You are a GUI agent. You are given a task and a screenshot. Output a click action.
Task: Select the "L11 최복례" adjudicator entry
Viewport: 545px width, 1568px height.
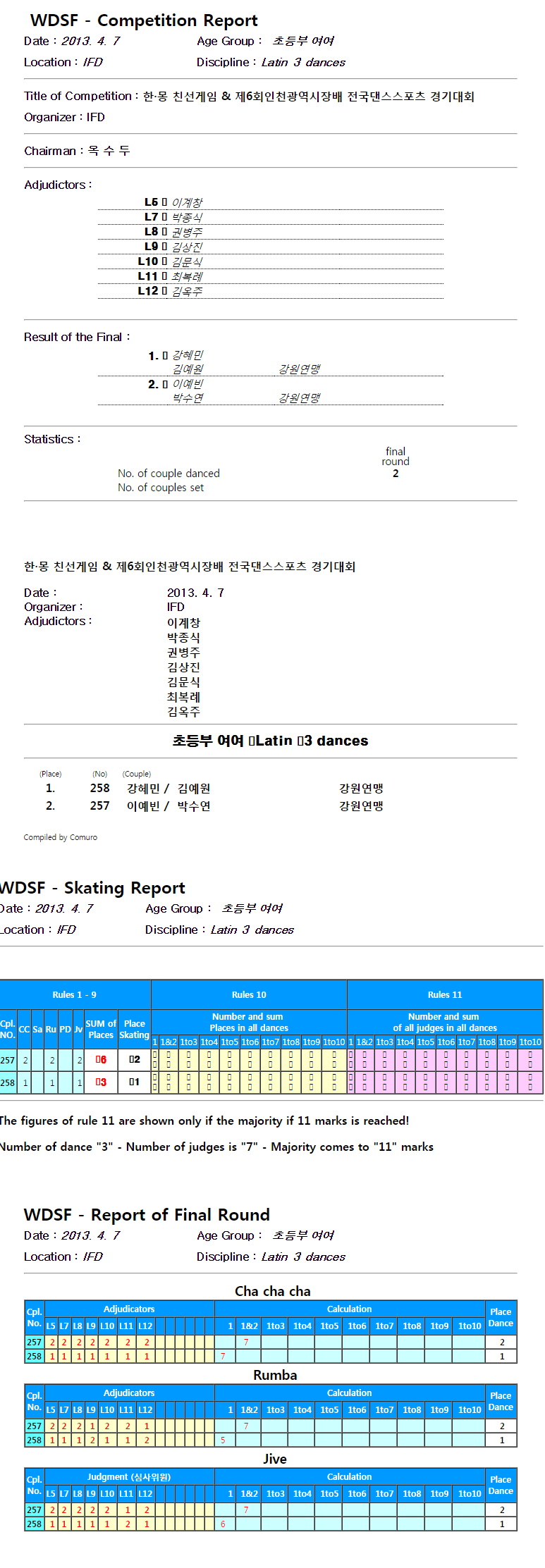point(170,276)
